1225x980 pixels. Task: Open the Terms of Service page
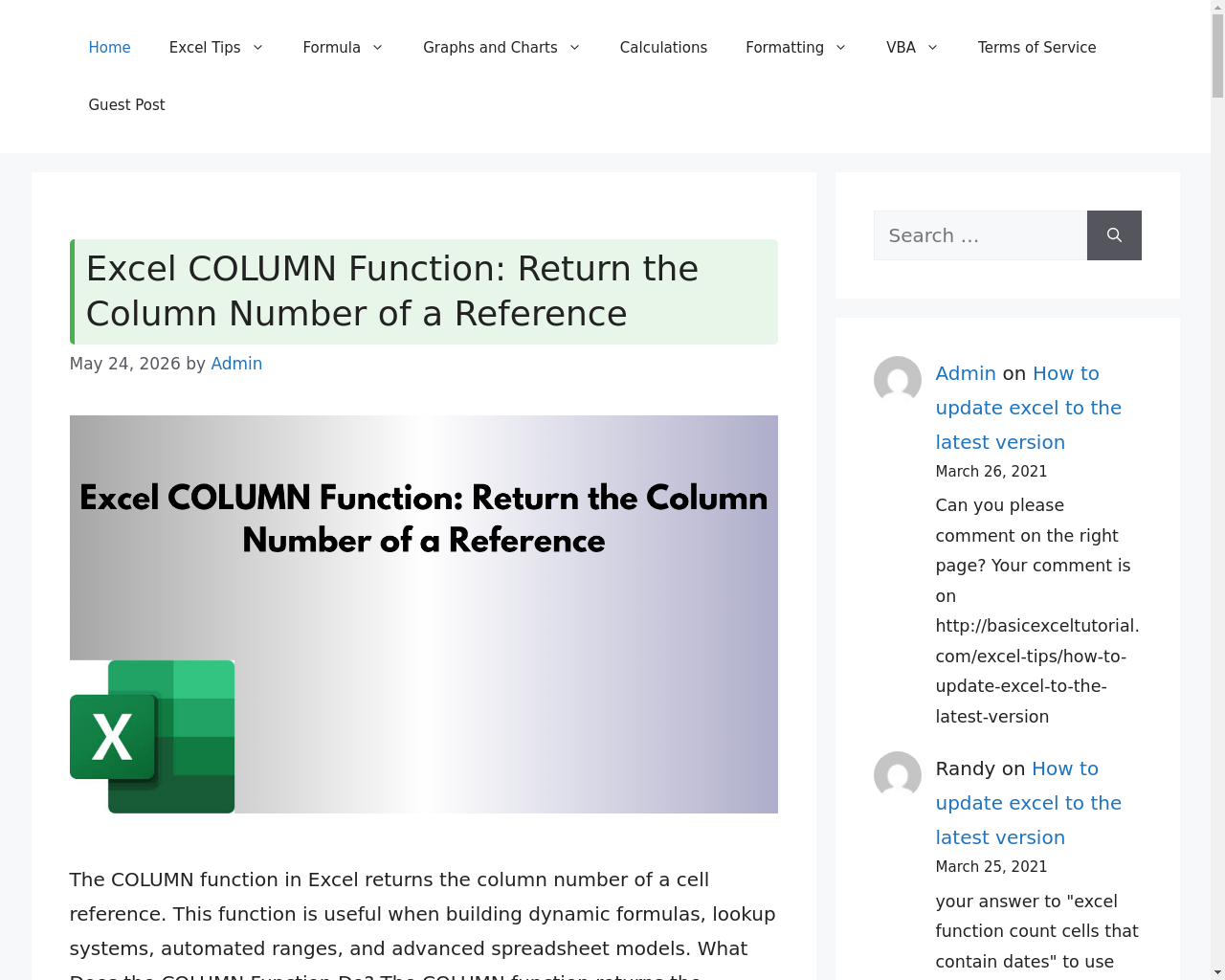pyautogui.click(x=1036, y=48)
